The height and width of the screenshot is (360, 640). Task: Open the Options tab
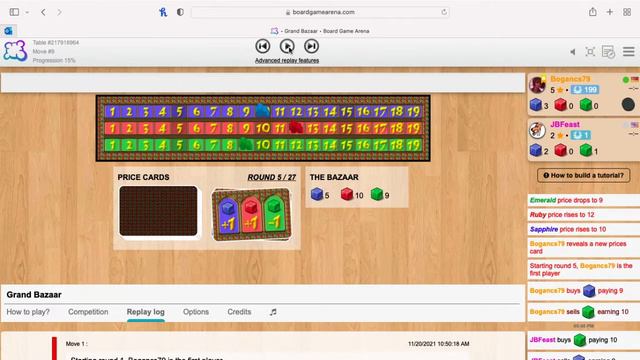[196, 312]
